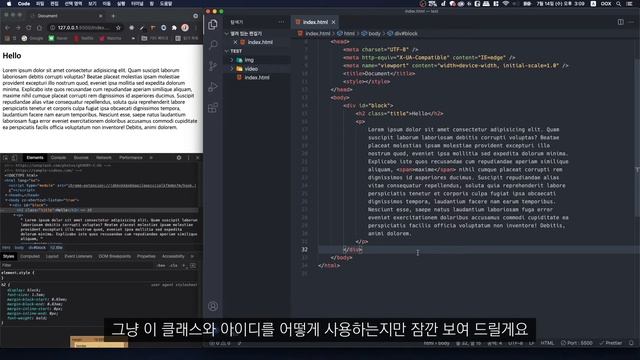
Task: Open a new browser tab with plus
Action: pos(113,16)
